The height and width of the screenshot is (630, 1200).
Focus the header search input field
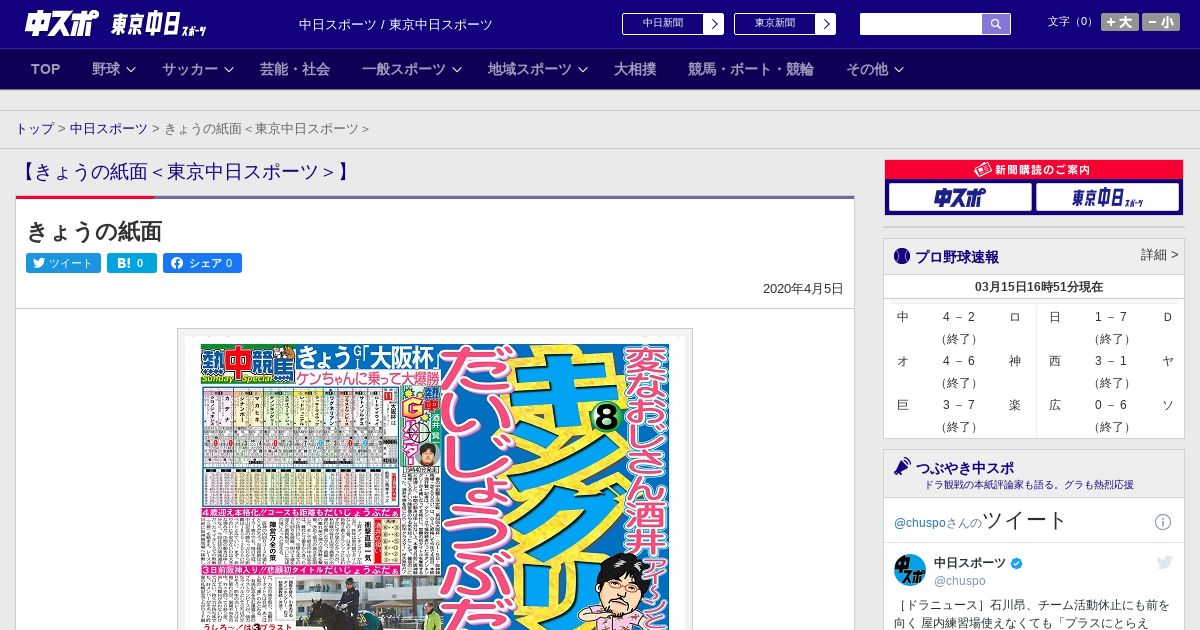pyautogui.click(x=921, y=24)
